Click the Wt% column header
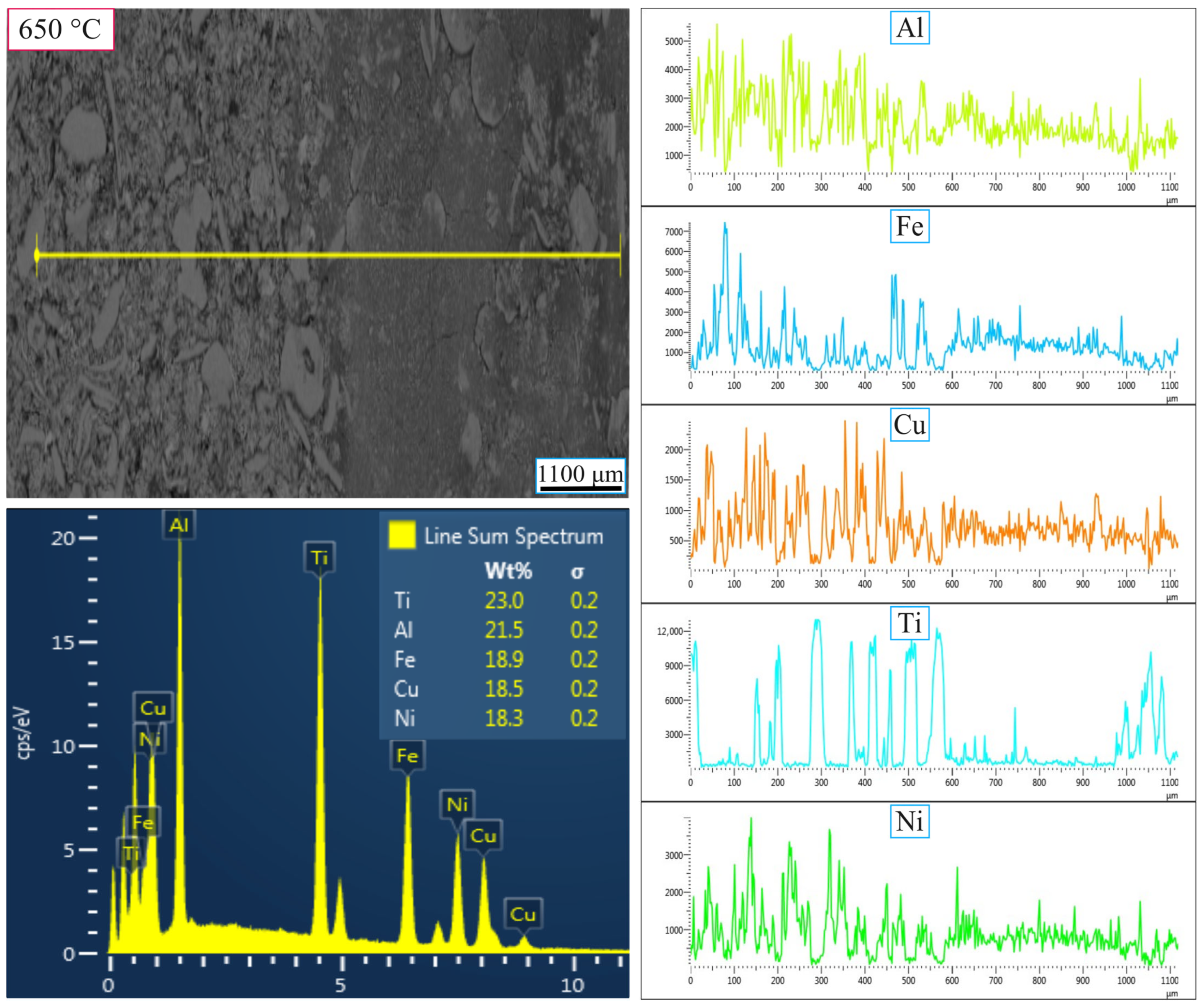The image size is (1202, 1008). 508,571
